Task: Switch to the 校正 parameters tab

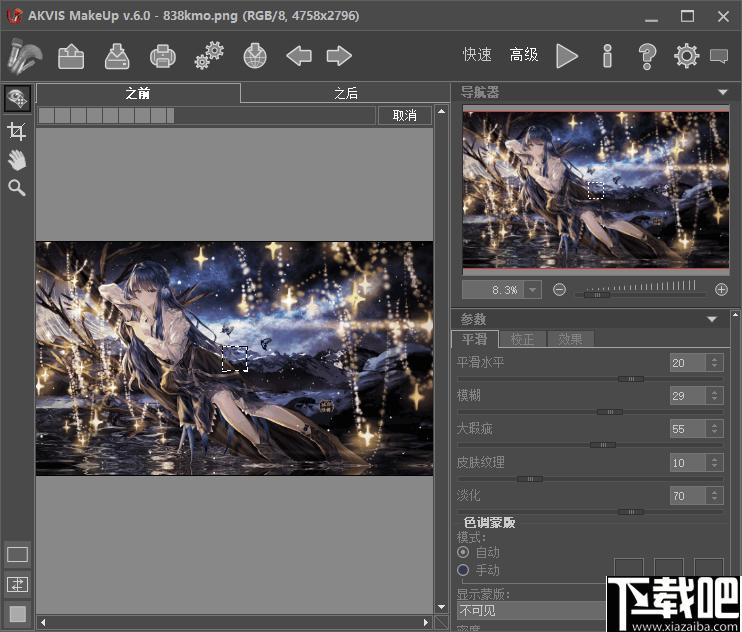Action: [x=522, y=339]
